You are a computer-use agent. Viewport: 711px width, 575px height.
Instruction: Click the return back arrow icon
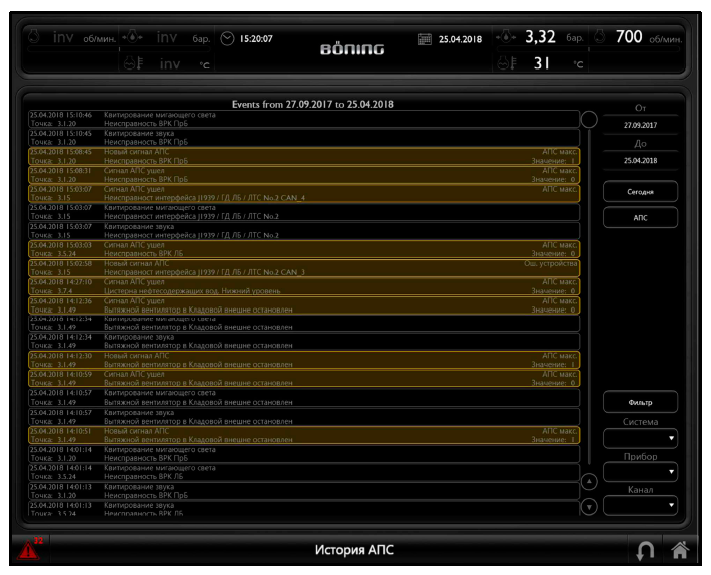(646, 549)
